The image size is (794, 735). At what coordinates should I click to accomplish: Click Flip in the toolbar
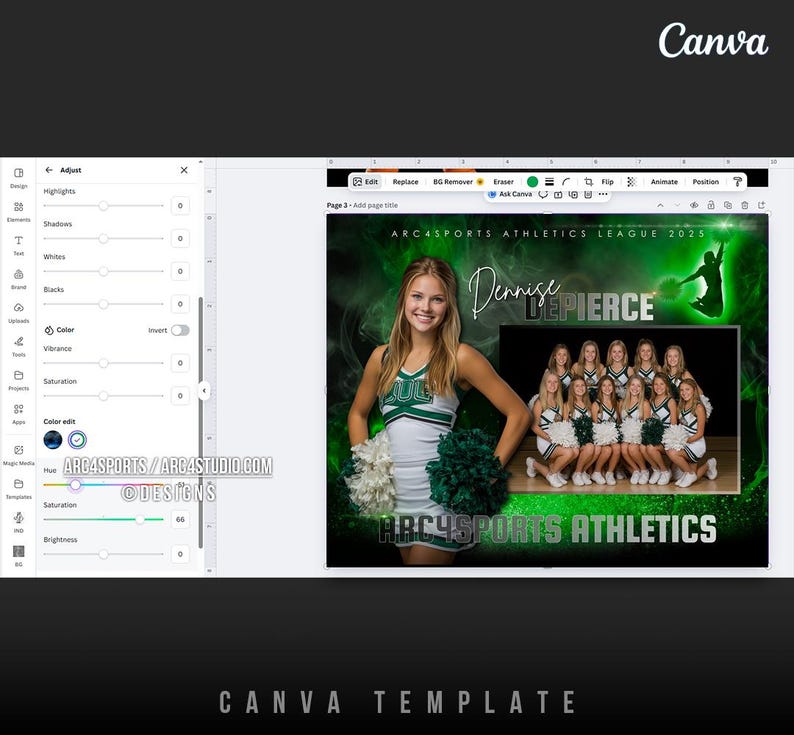coord(607,182)
